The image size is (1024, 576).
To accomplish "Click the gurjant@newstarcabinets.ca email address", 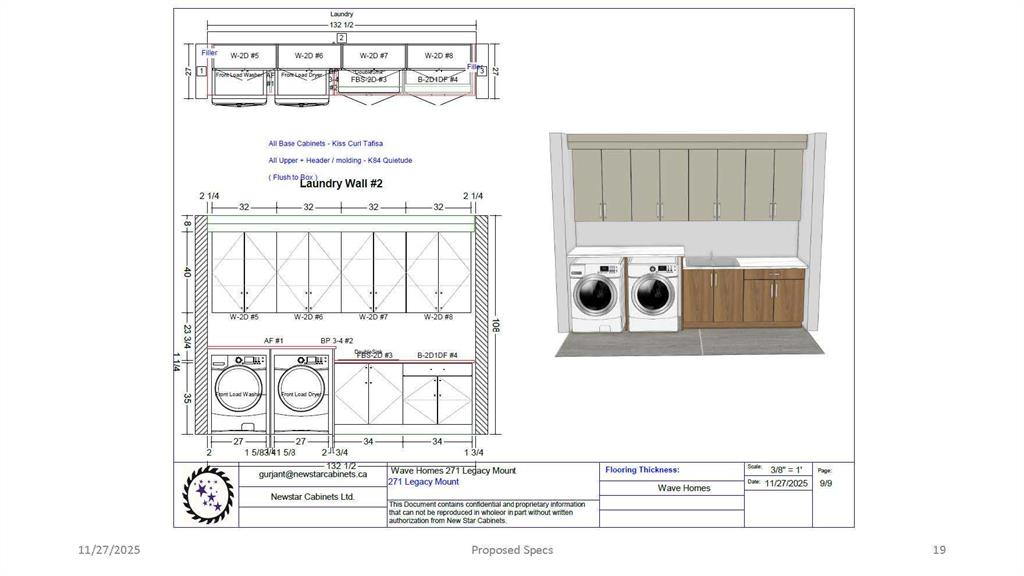I will [314, 475].
